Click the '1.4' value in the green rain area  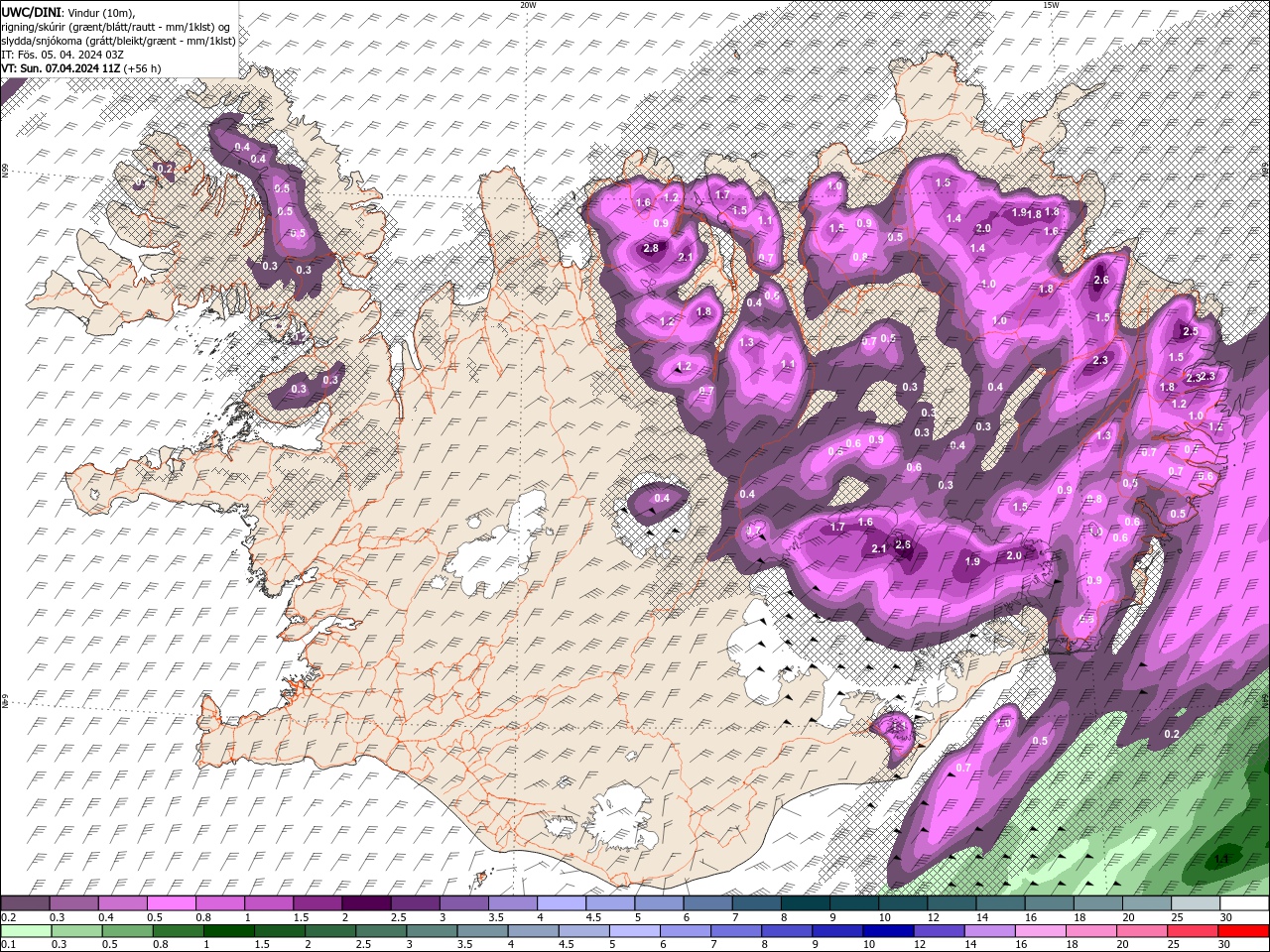1221,859
